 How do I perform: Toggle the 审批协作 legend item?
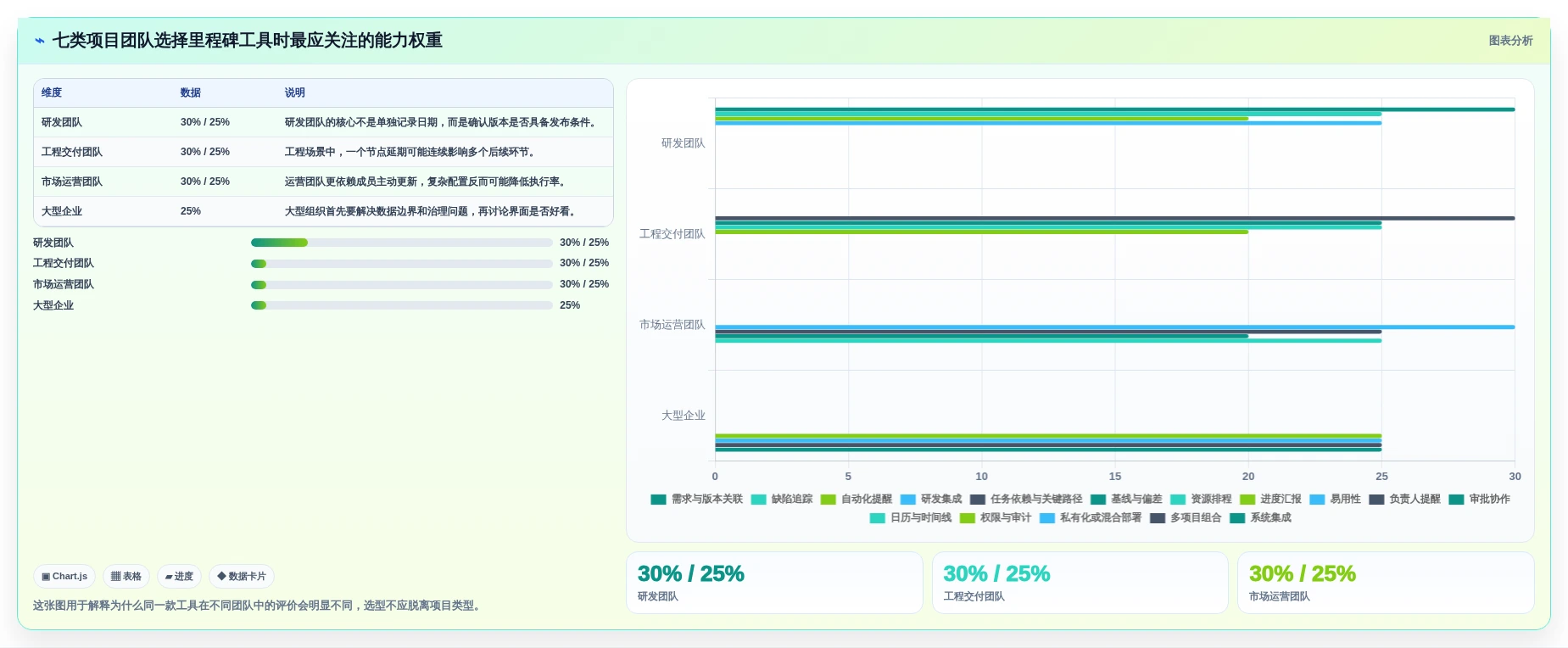tap(1479, 499)
